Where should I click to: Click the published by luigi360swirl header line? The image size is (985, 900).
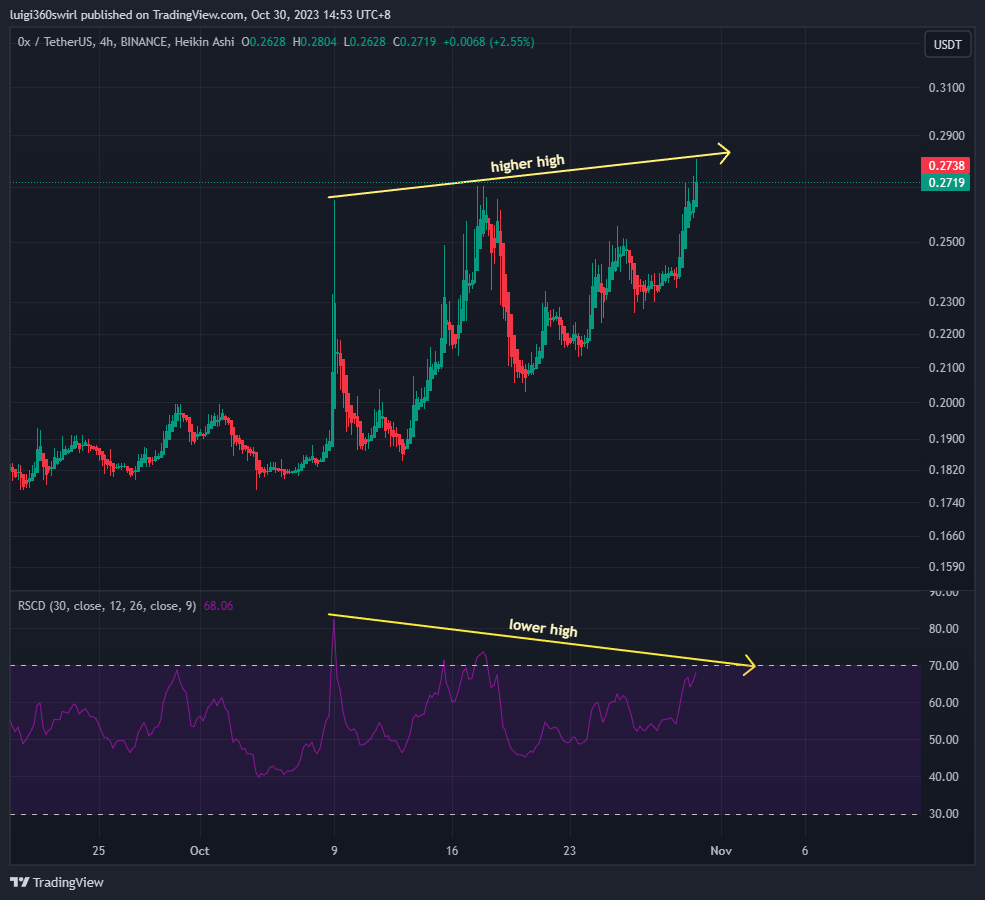coord(200,14)
